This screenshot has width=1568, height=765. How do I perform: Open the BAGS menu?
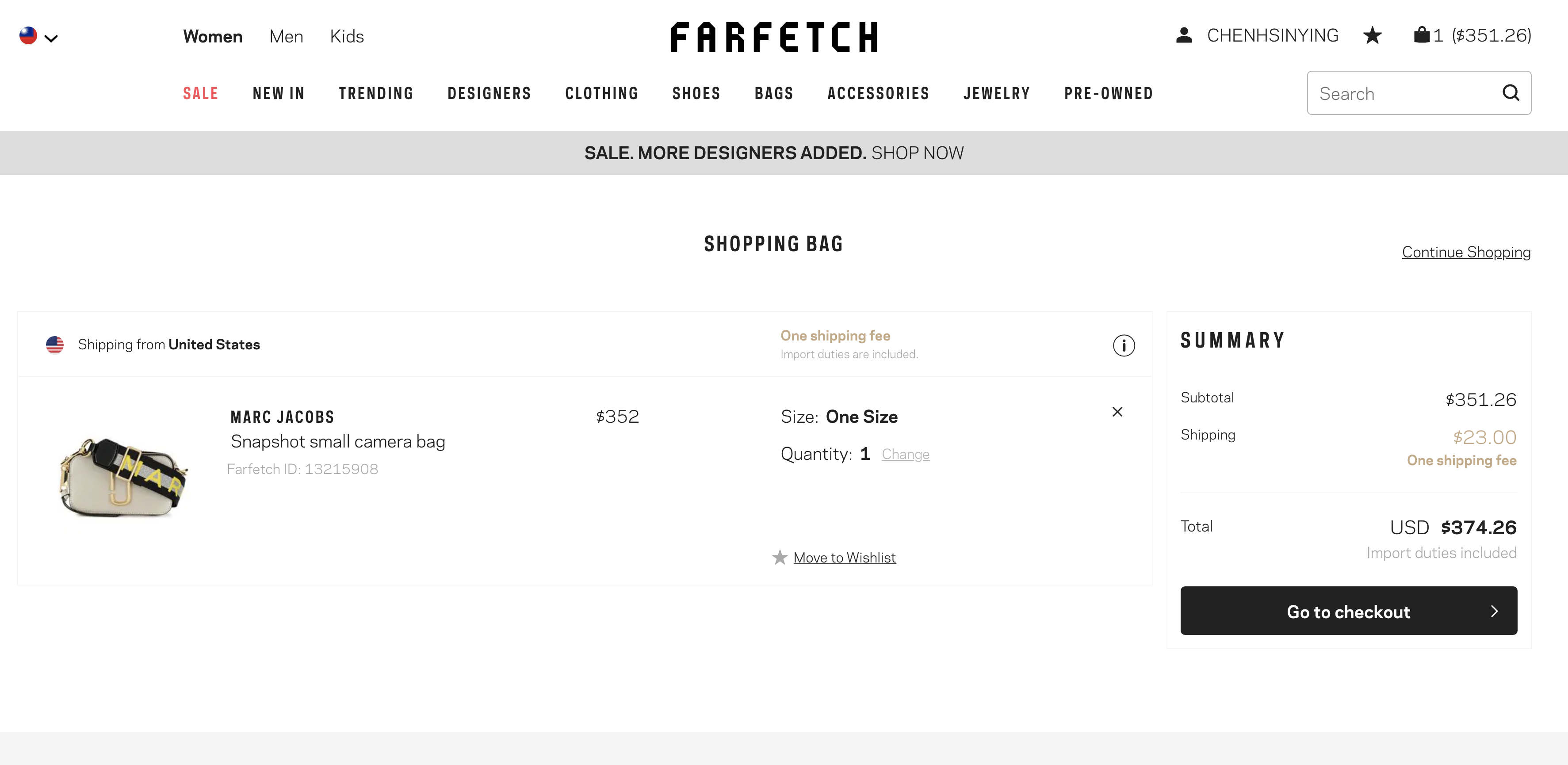click(x=774, y=93)
